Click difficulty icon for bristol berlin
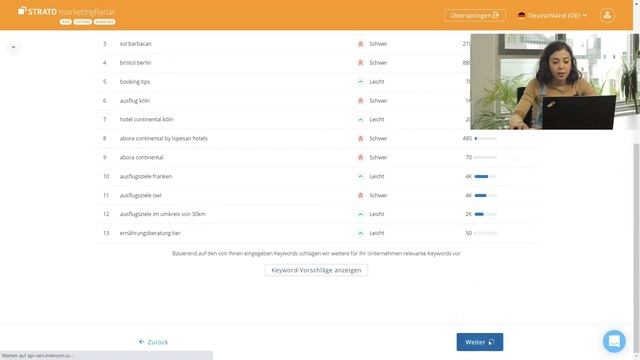This screenshot has width=640, height=360. tap(360, 63)
